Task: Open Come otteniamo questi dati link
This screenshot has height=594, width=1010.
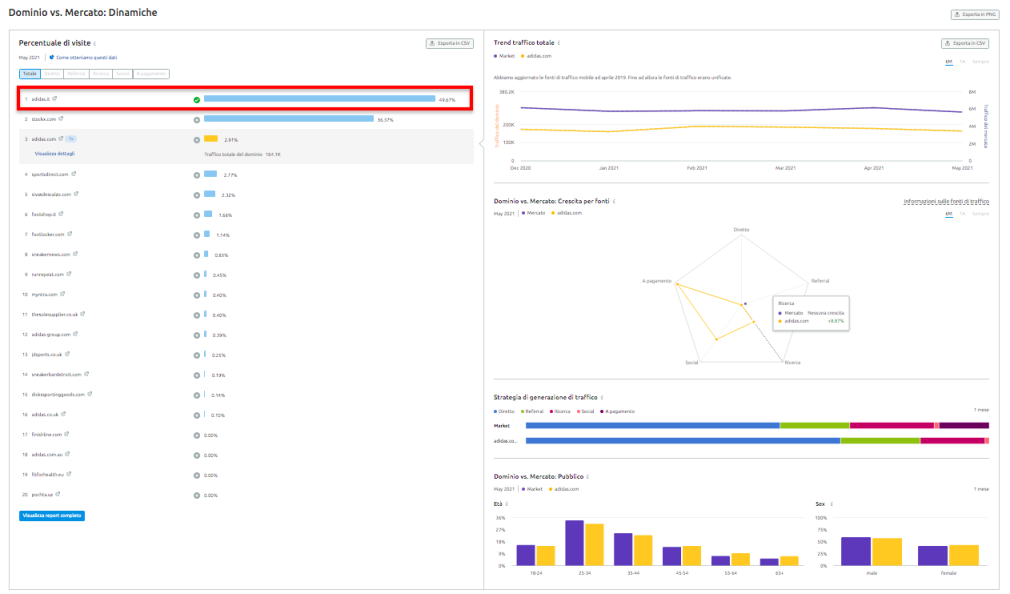Action: (86, 57)
